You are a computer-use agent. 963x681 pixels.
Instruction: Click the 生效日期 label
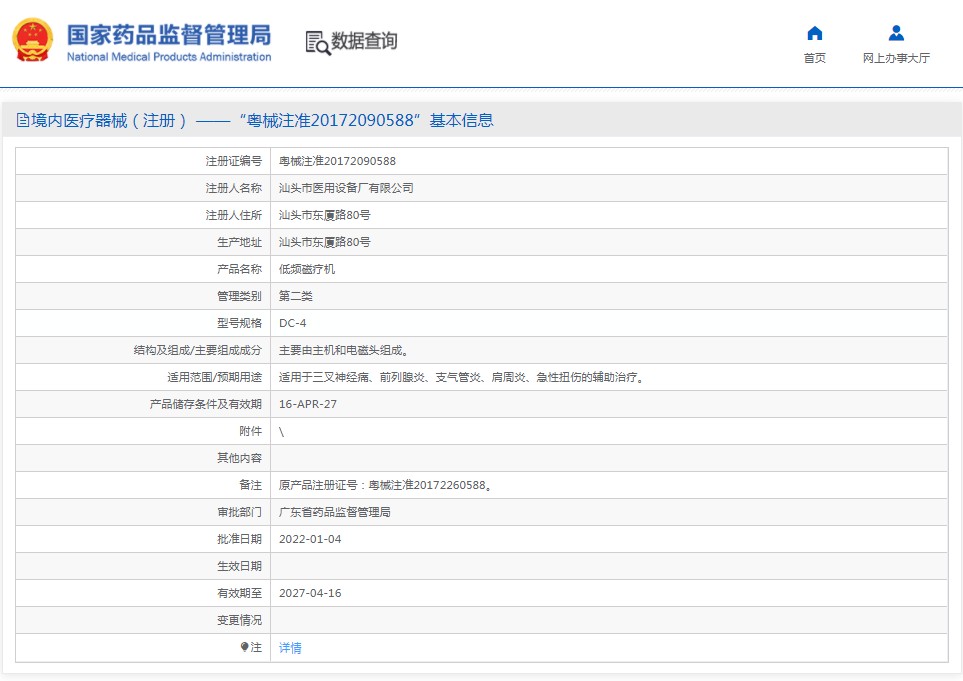239,566
